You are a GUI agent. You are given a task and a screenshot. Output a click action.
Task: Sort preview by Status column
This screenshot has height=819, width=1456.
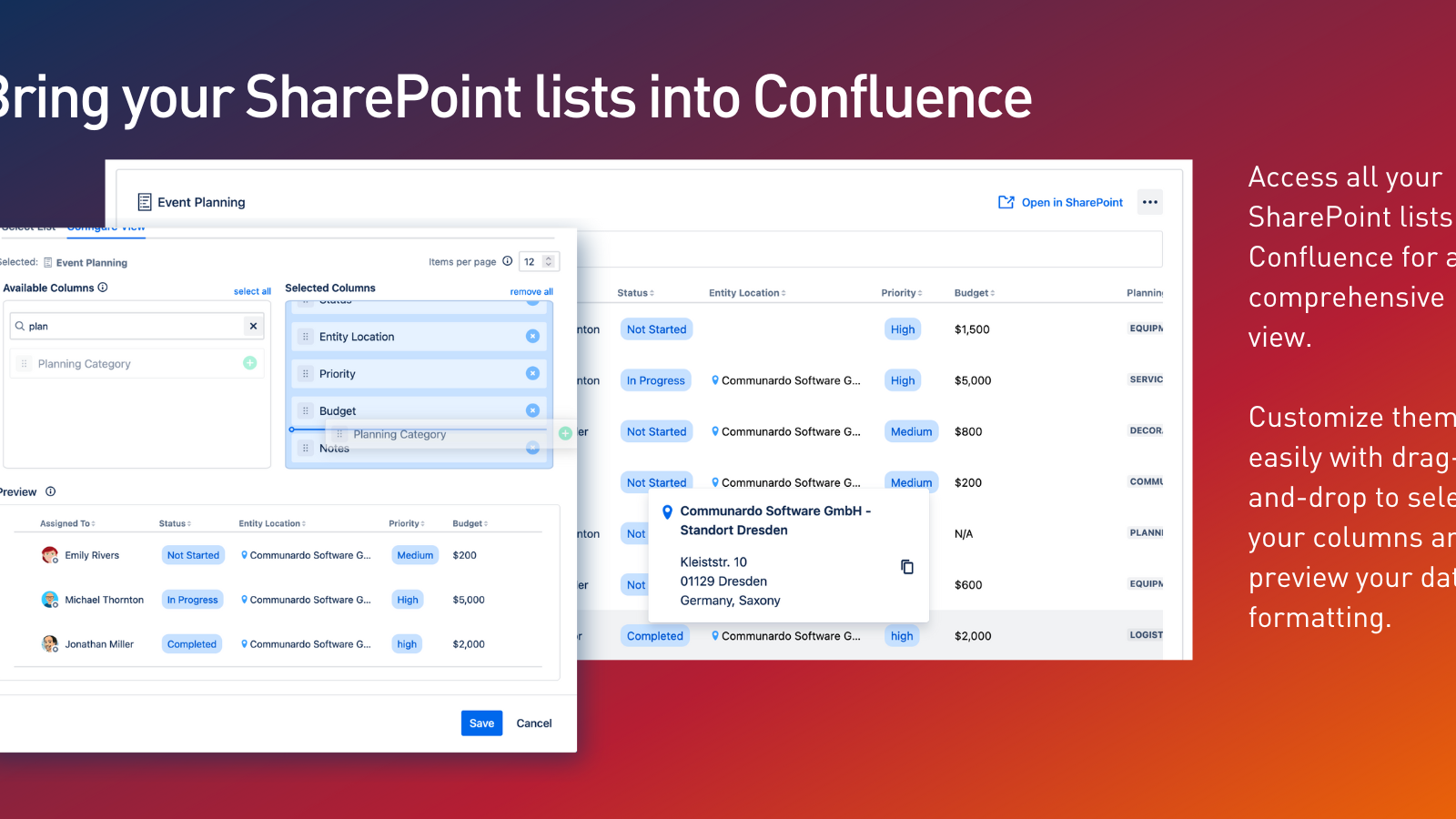(x=175, y=524)
